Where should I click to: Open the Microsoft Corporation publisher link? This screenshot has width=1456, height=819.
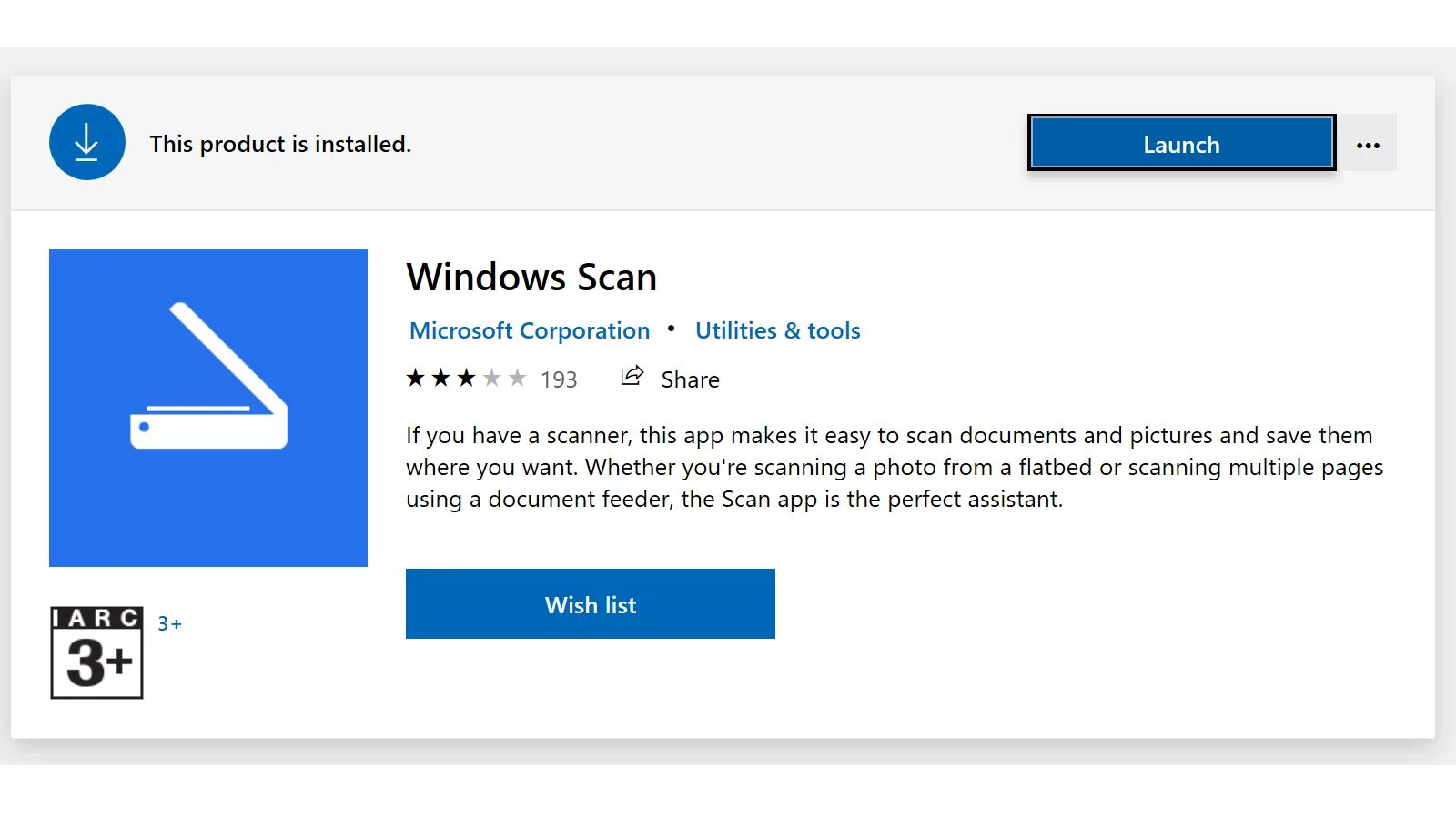tap(530, 330)
